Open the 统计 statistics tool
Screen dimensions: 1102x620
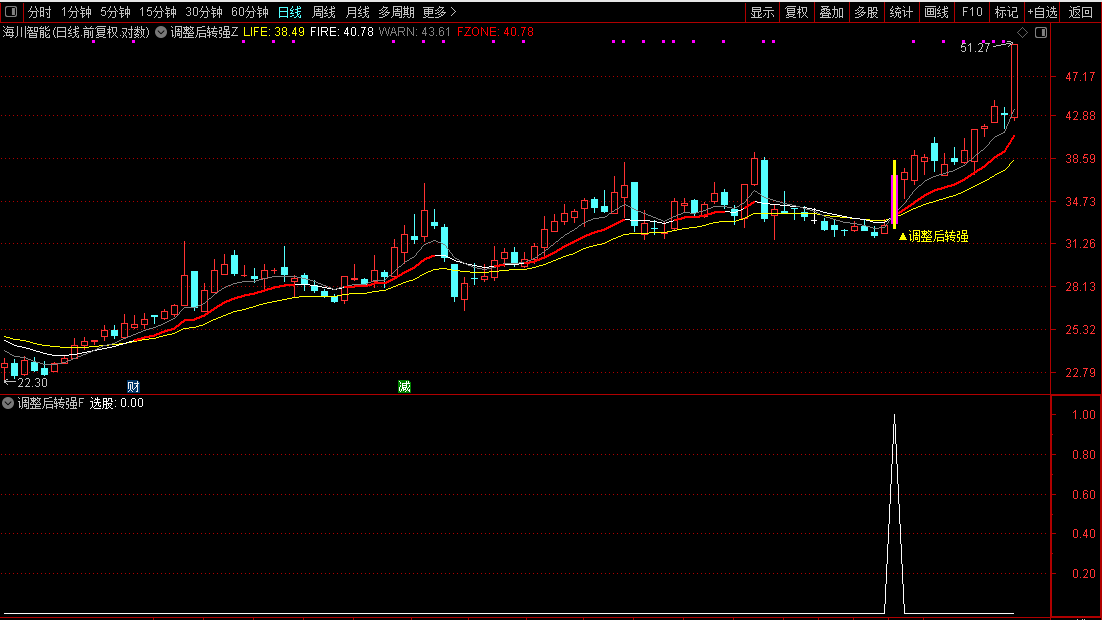coord(901,12)
